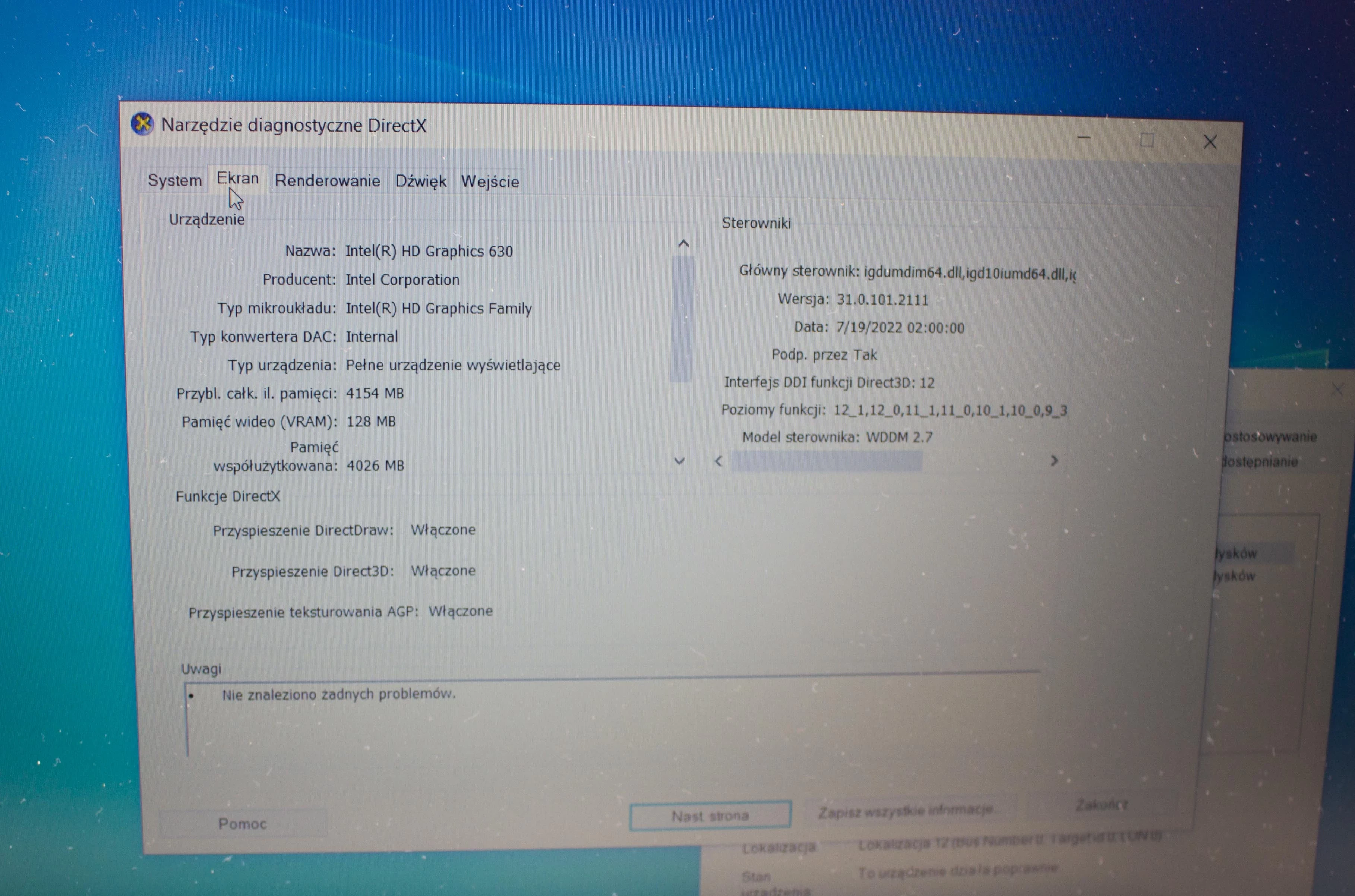Open the Wejście tab
1355x896 pixels.
(x=490, y=182)
